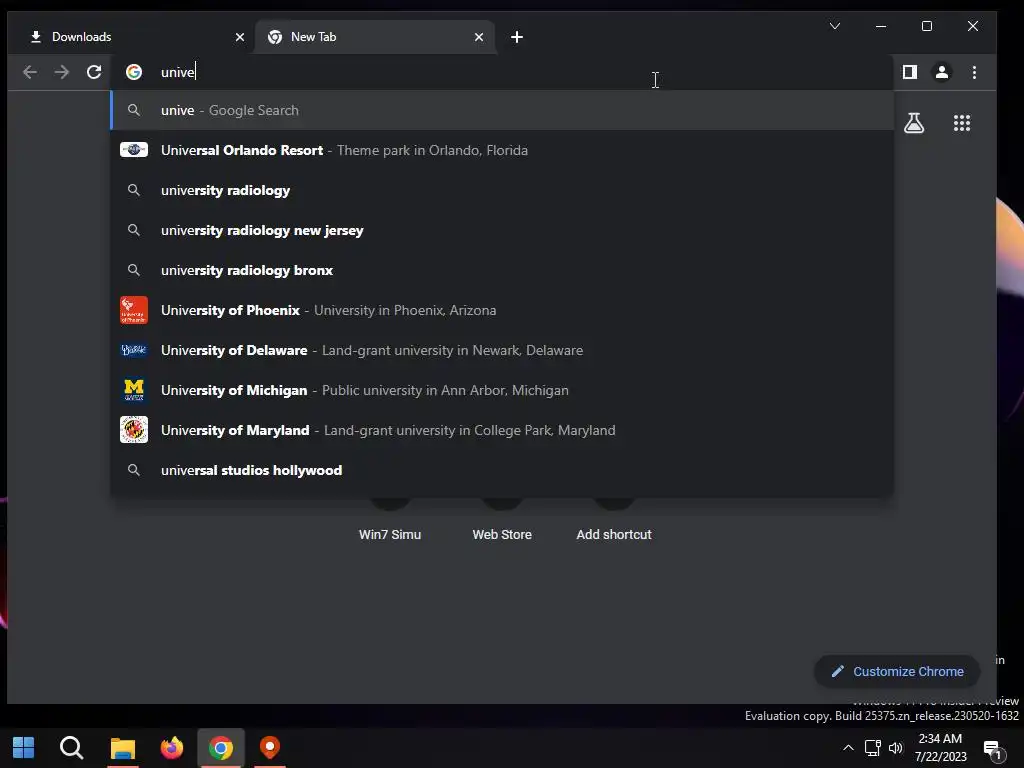
Task: Pick 'universal studios hollywood' suggestion
Action: tap(502, 470)
